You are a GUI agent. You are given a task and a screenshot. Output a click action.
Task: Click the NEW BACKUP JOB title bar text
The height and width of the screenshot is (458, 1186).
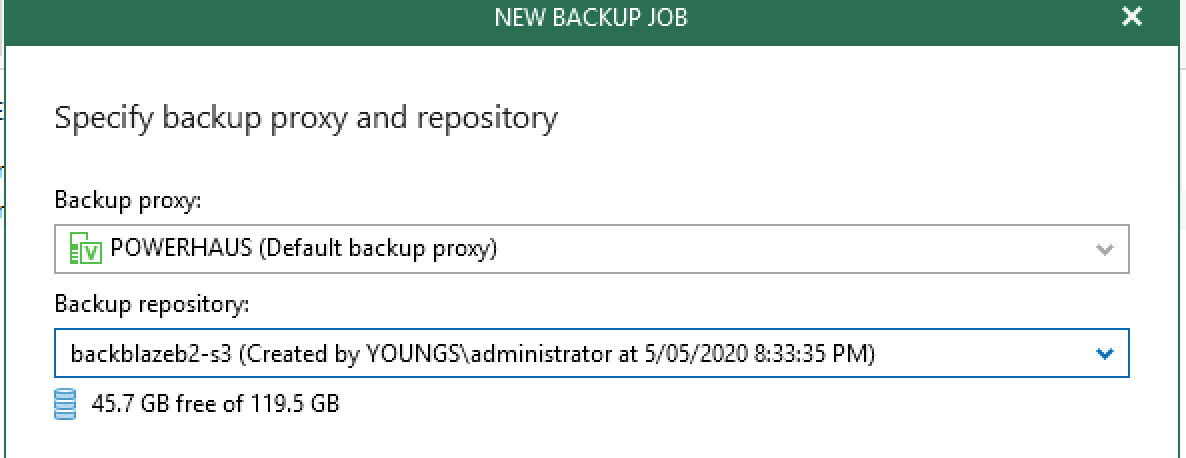[591, 17]
